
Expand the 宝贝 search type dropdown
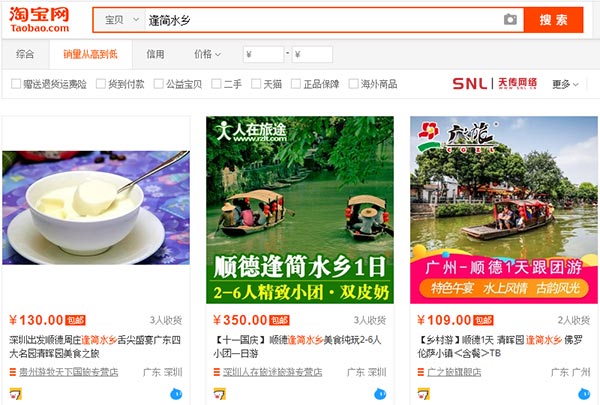coord(121,20)
